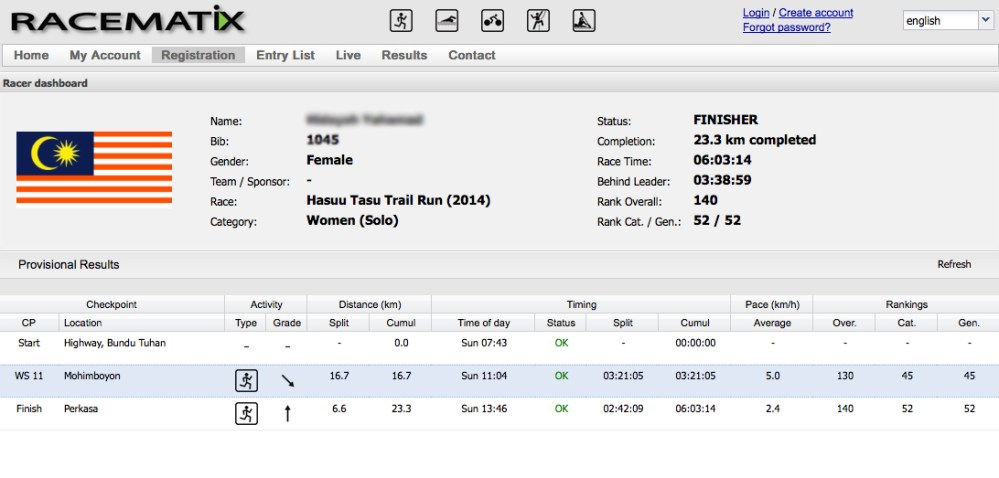Switch to the Live page
Viewport: 999px width, 478px height.
tap(348, 55)
